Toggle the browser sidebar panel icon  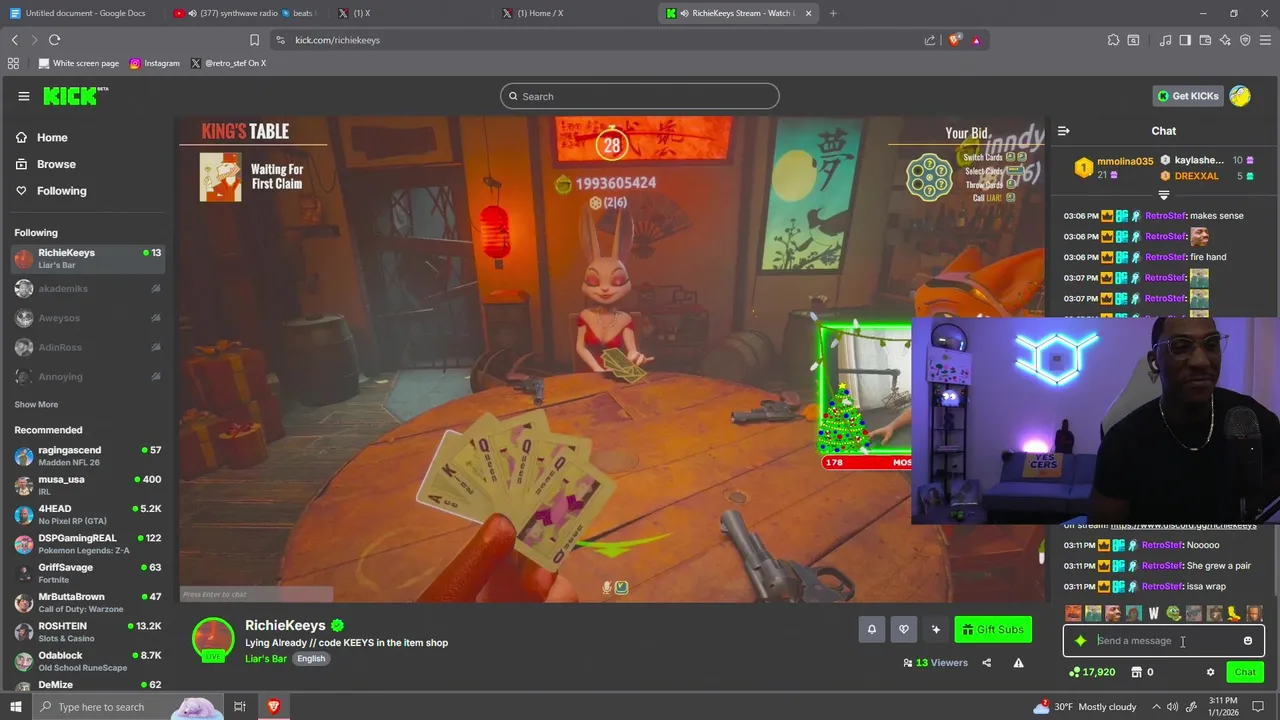[1185, 40]
